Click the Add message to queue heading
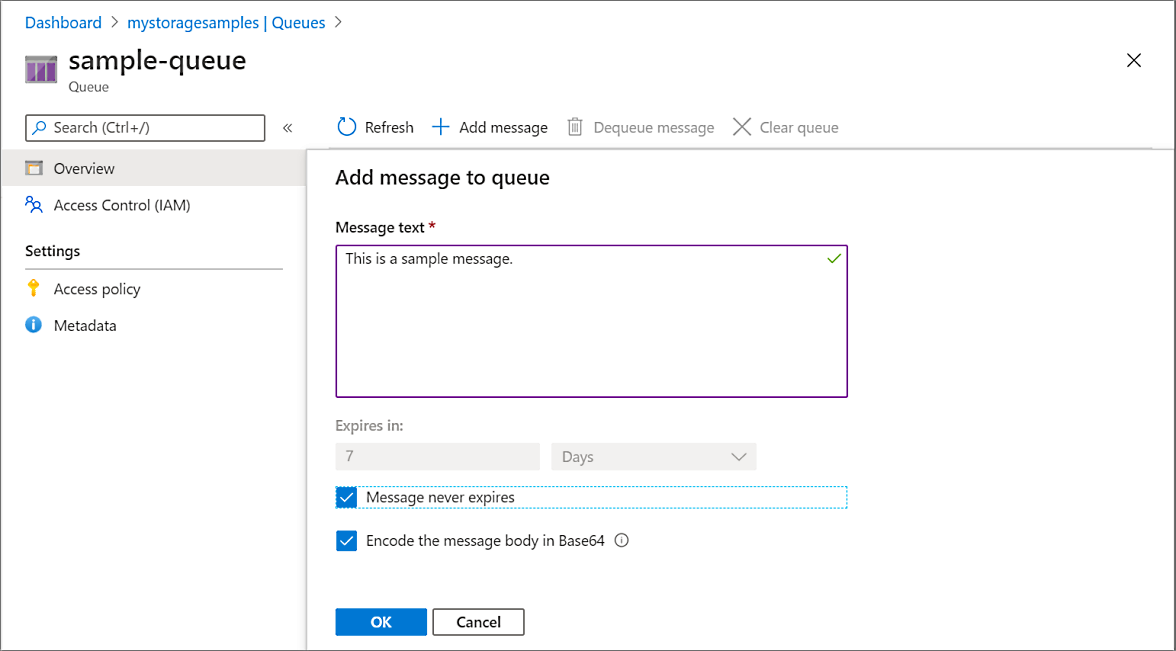This screenshot has width=1176, height=651. pos(442,178)
